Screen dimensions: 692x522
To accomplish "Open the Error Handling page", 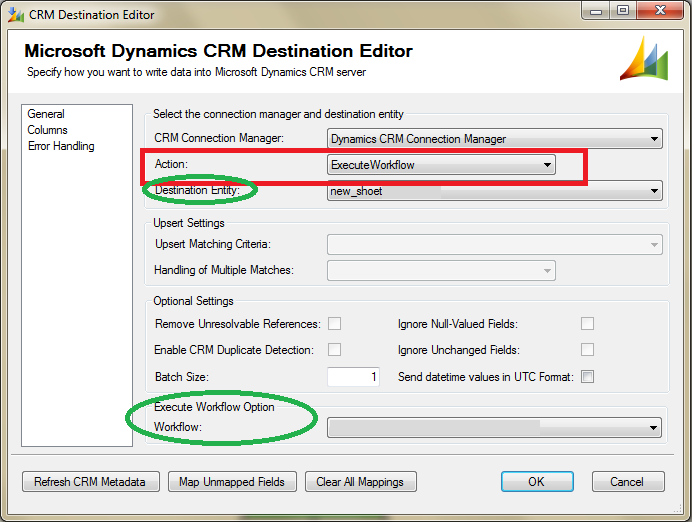I will (61, 146).
